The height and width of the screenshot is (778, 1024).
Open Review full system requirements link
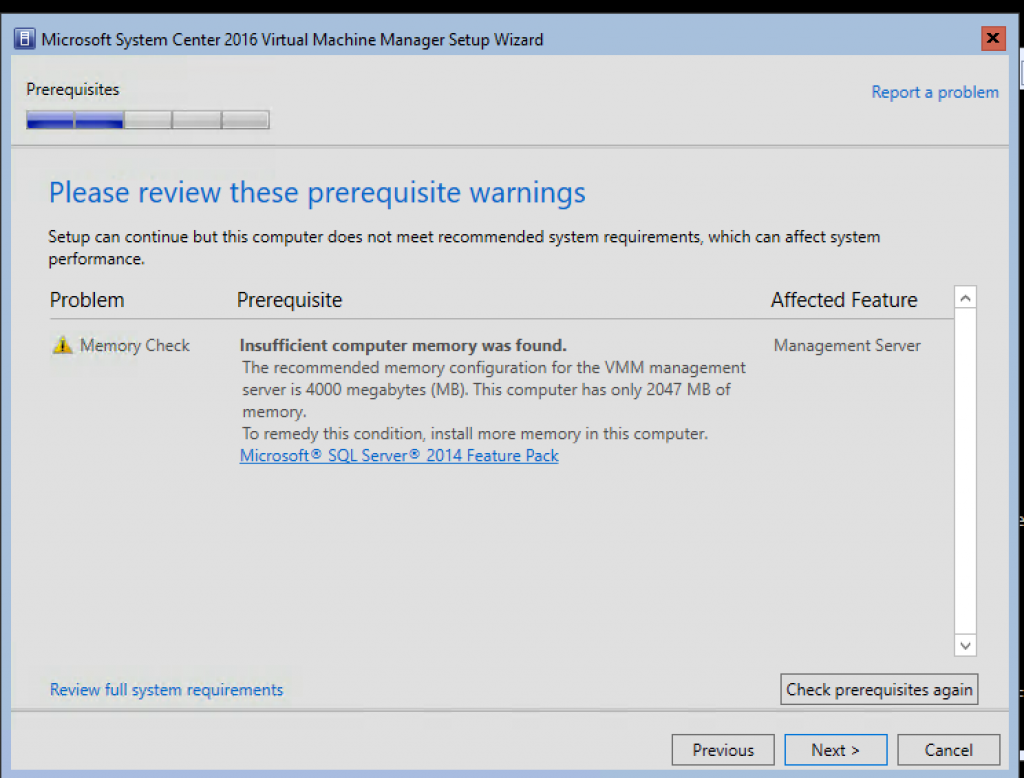[167, 690]
